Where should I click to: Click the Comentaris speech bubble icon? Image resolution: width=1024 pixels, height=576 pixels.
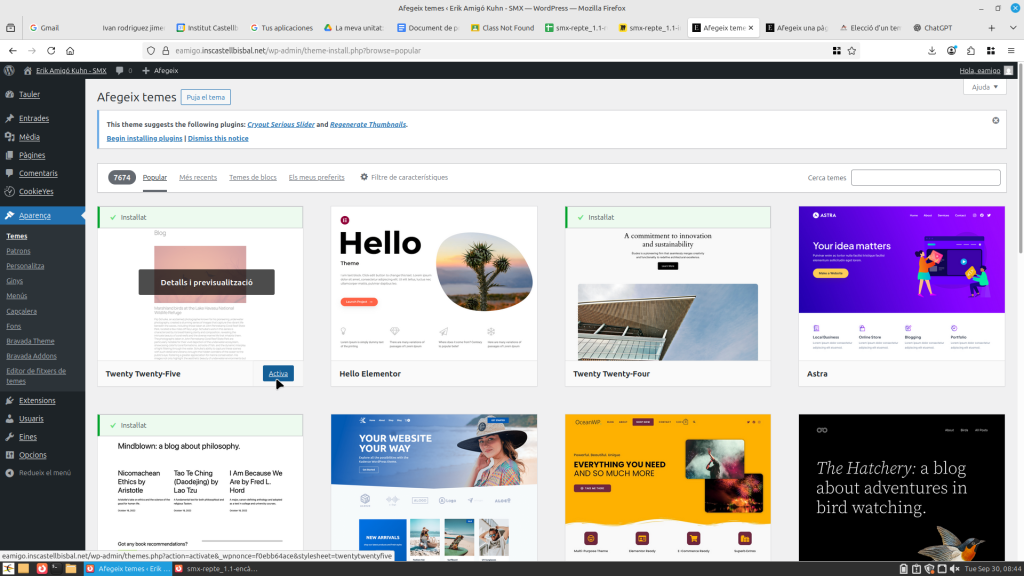(9, 173)
